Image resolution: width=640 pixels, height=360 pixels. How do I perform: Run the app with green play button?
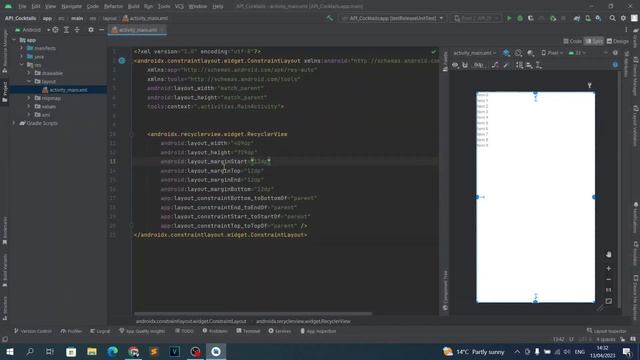point(509,18)
